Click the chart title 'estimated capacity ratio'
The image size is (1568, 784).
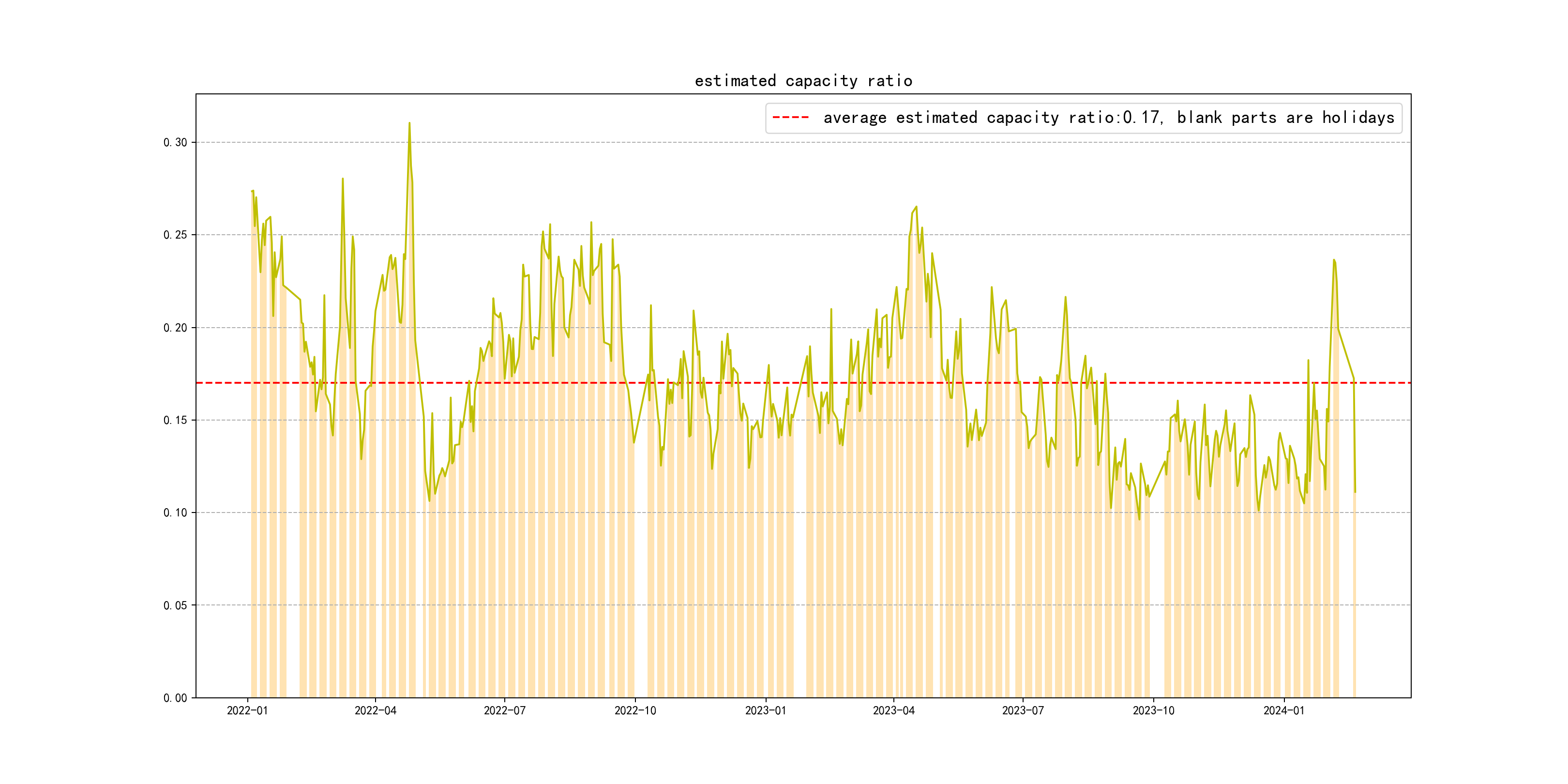coord(803,81)
